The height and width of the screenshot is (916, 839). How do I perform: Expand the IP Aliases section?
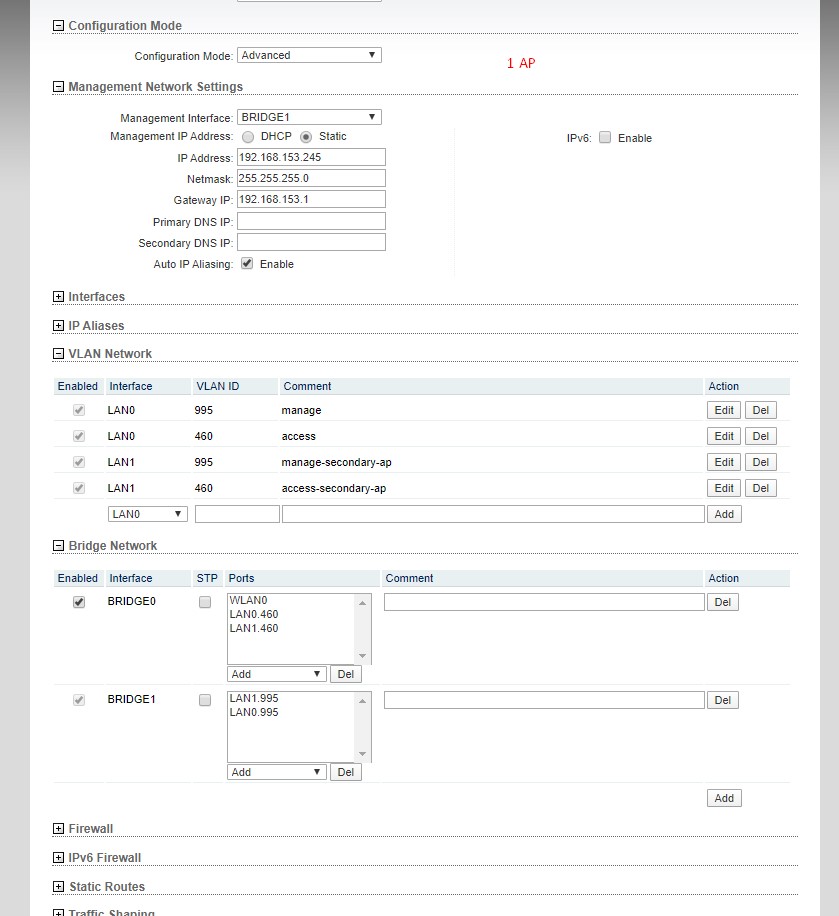[x=58, y=326]
